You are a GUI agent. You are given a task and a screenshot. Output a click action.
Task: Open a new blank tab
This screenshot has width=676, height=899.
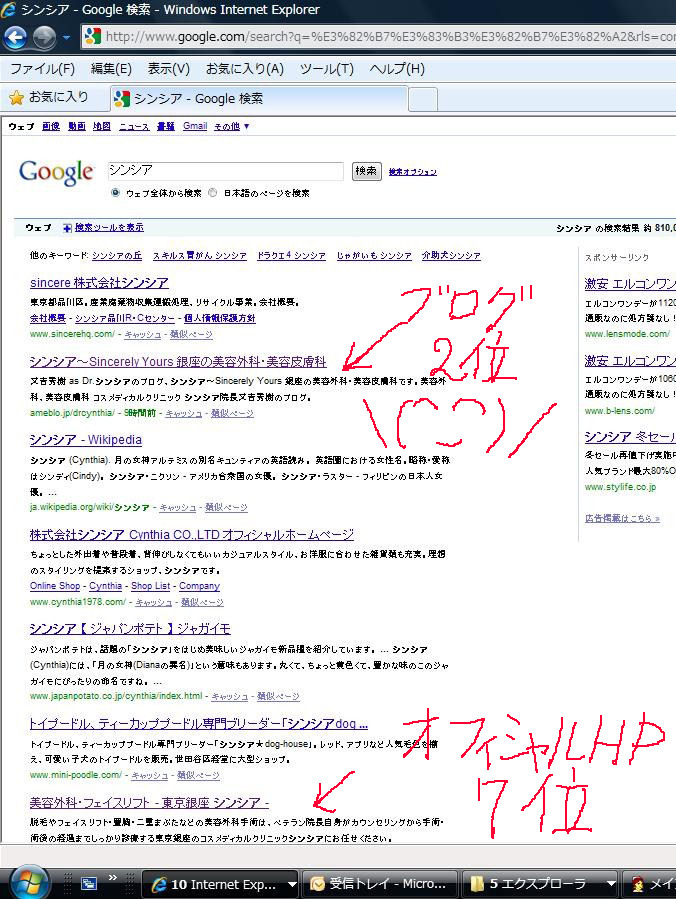(x=423, y=99)
